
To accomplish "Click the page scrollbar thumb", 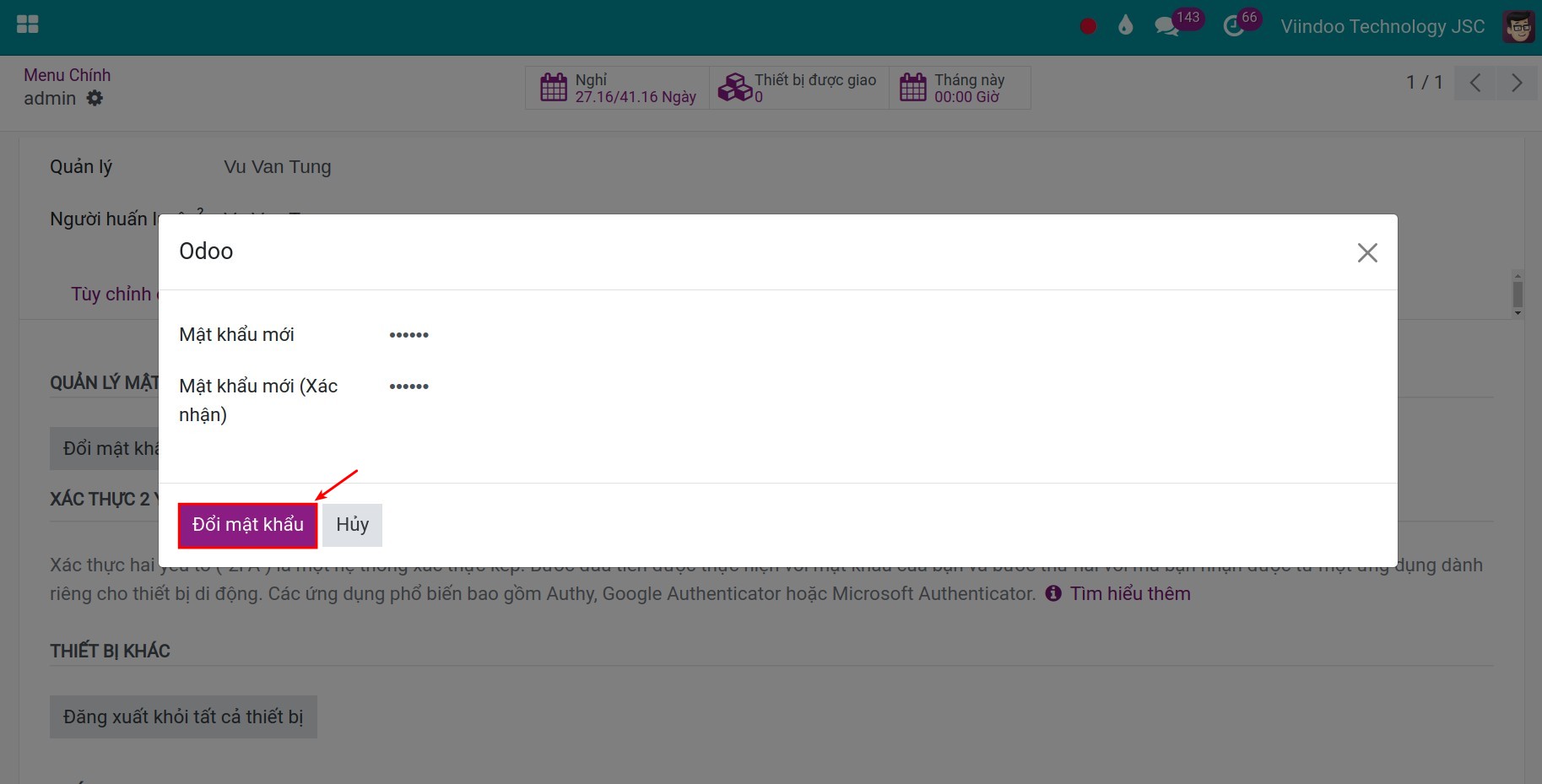I will (x=1518, y=295).
